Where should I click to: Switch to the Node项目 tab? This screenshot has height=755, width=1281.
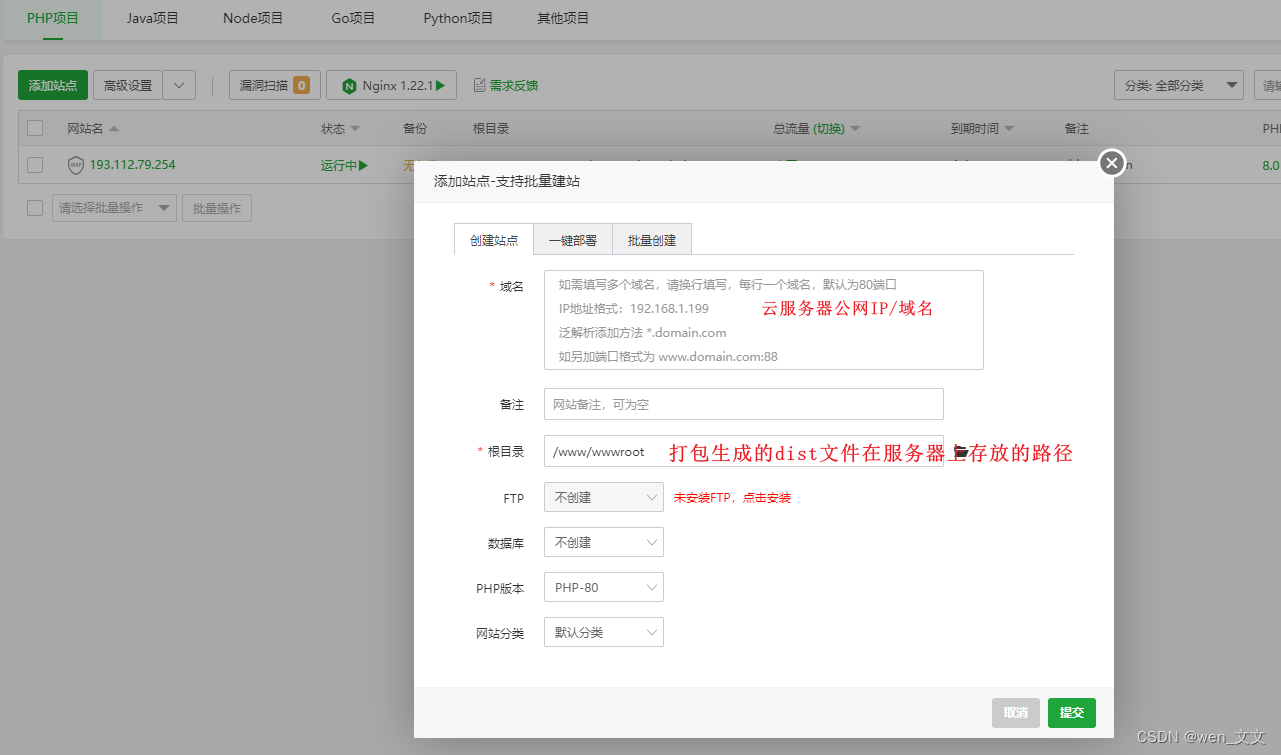254,18
